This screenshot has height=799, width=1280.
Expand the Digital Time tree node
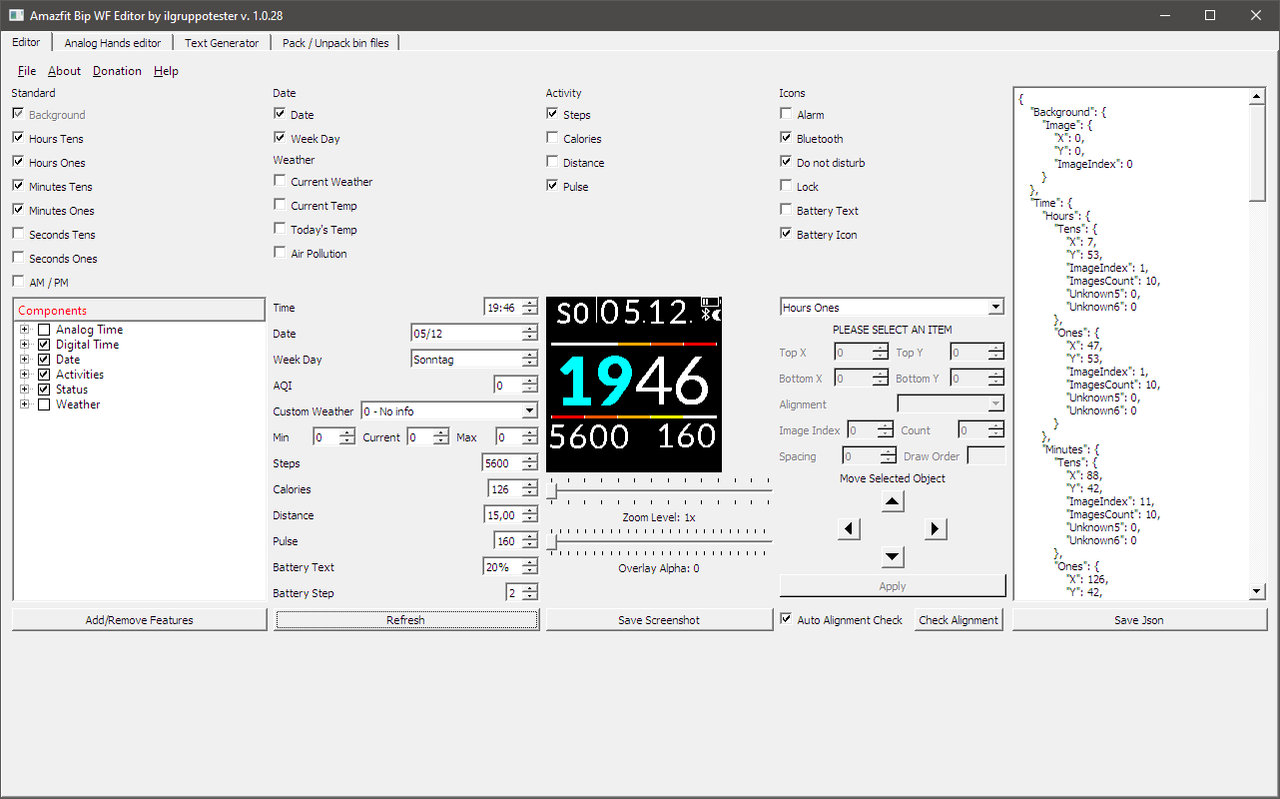(x=25, y=344)
